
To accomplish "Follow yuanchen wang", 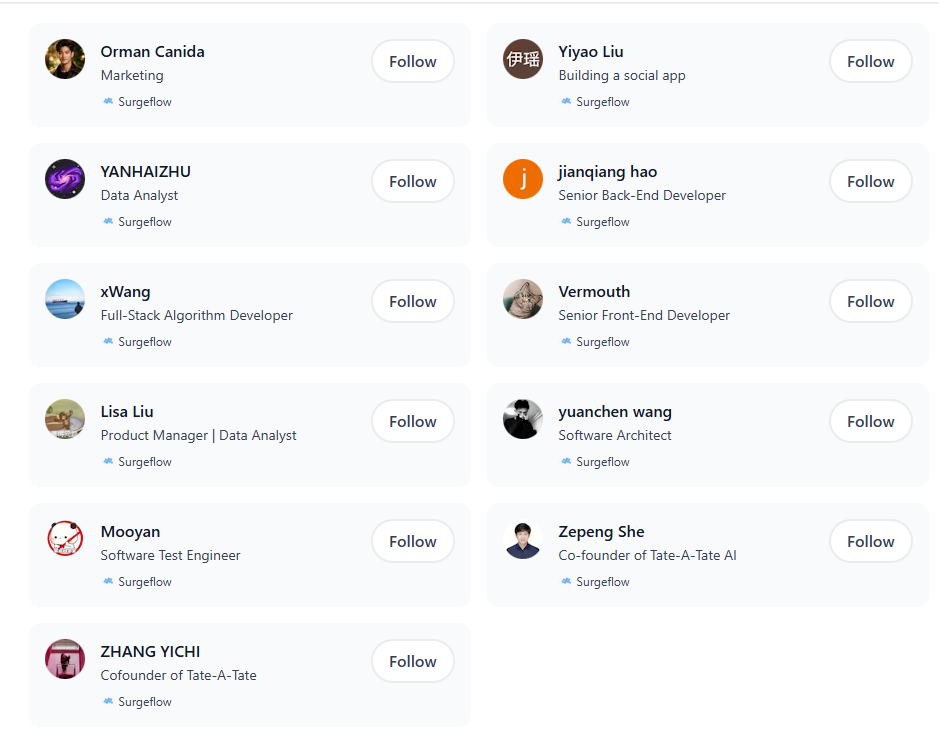I will coord(870,421).
